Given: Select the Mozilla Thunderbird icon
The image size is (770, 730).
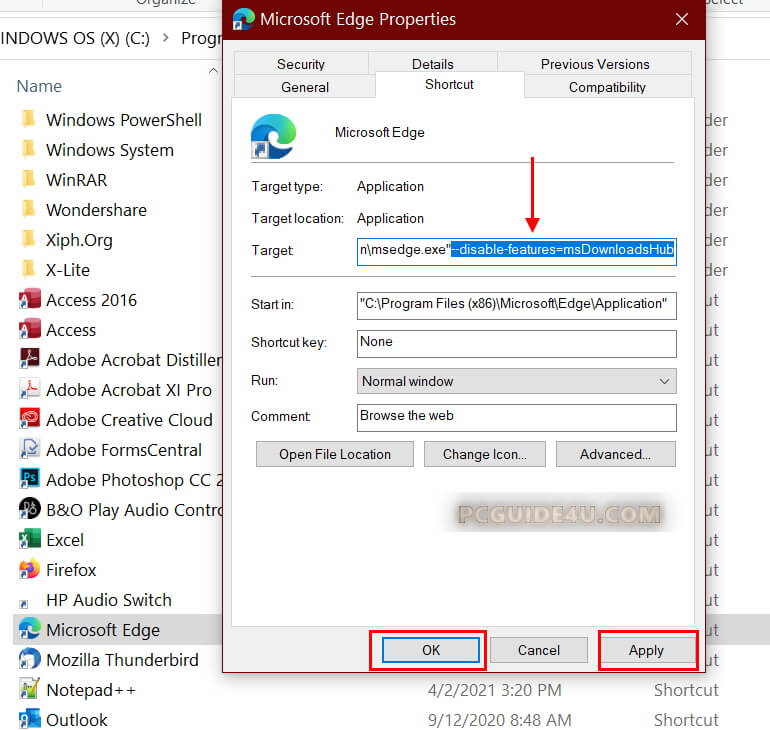Looking at the screenshot, I should click(x=29, y=659).
